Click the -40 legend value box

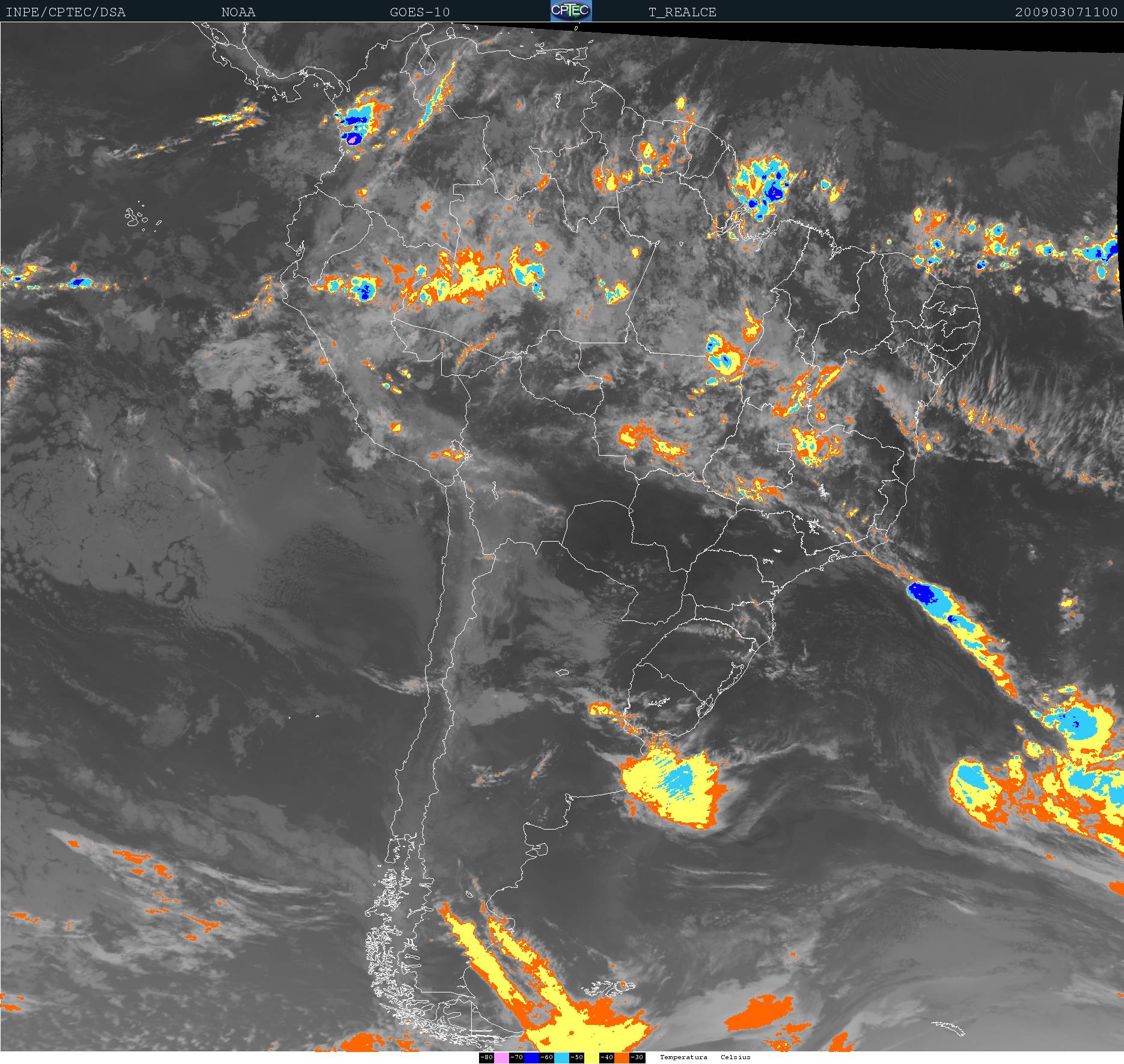tap(606, 1057)
